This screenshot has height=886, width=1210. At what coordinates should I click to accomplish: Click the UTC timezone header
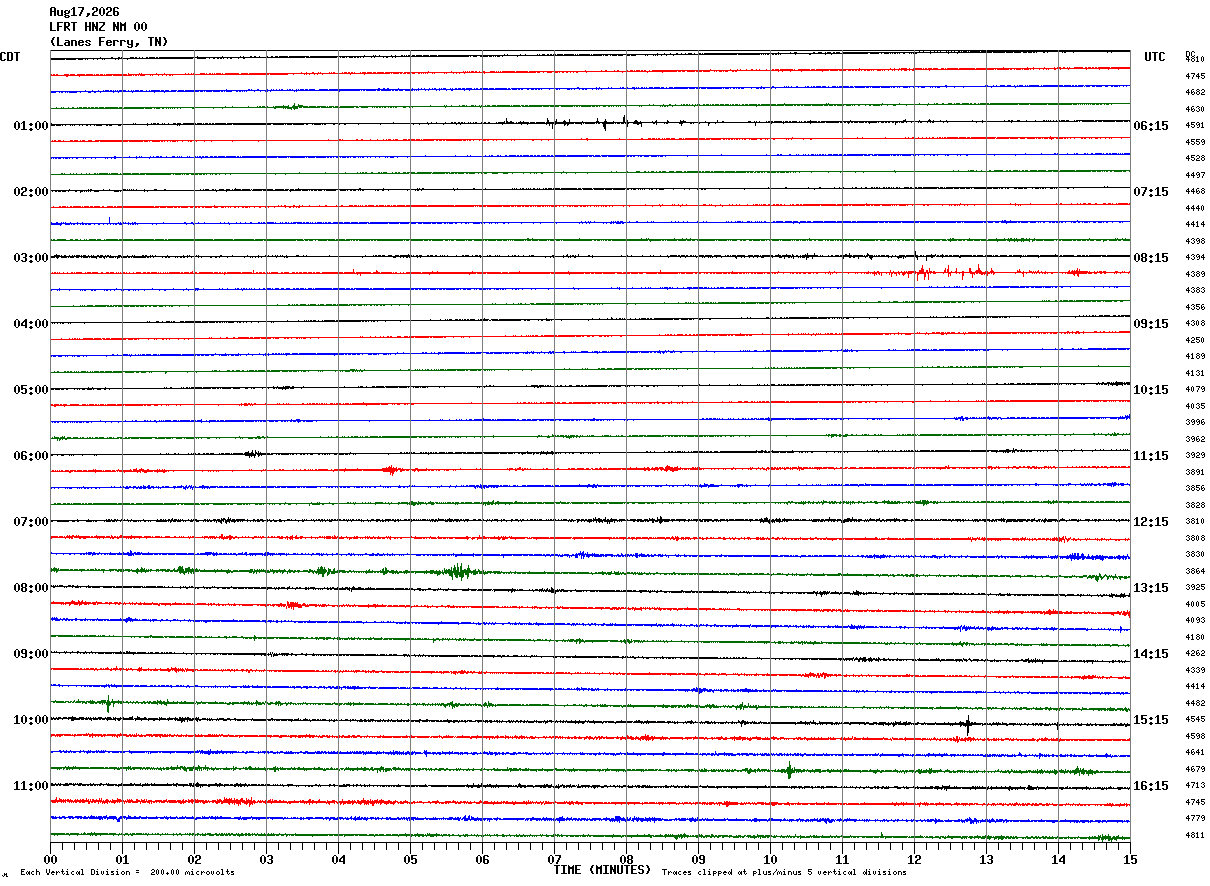[x=1155, y=57]
